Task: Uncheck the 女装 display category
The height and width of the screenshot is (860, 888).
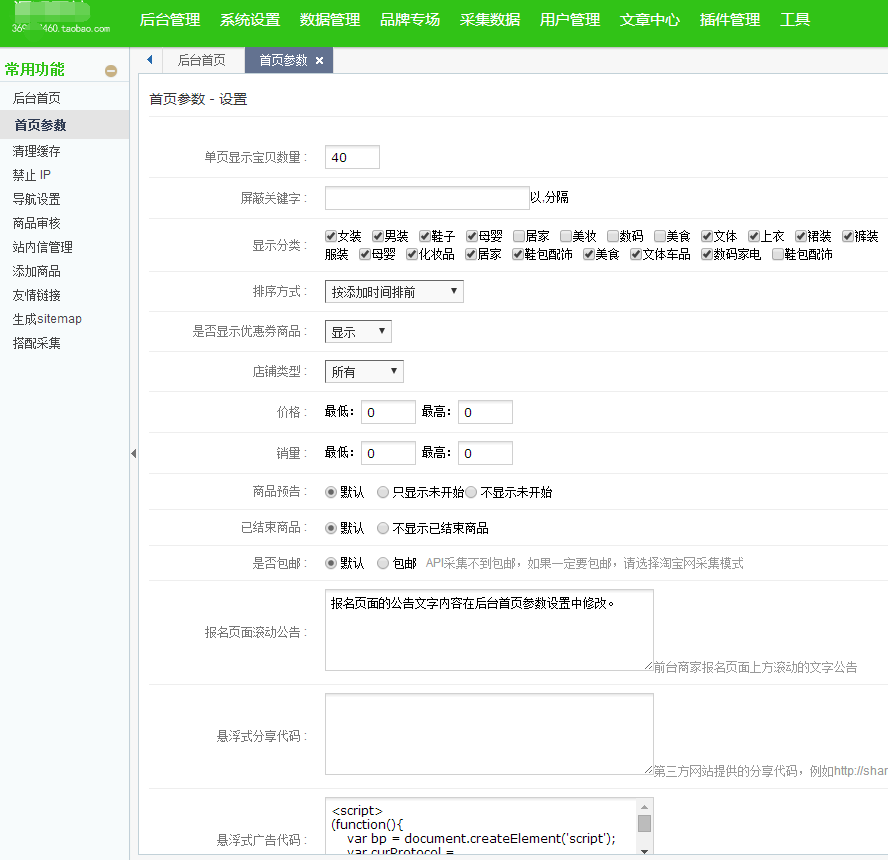Action: (330, 236)
